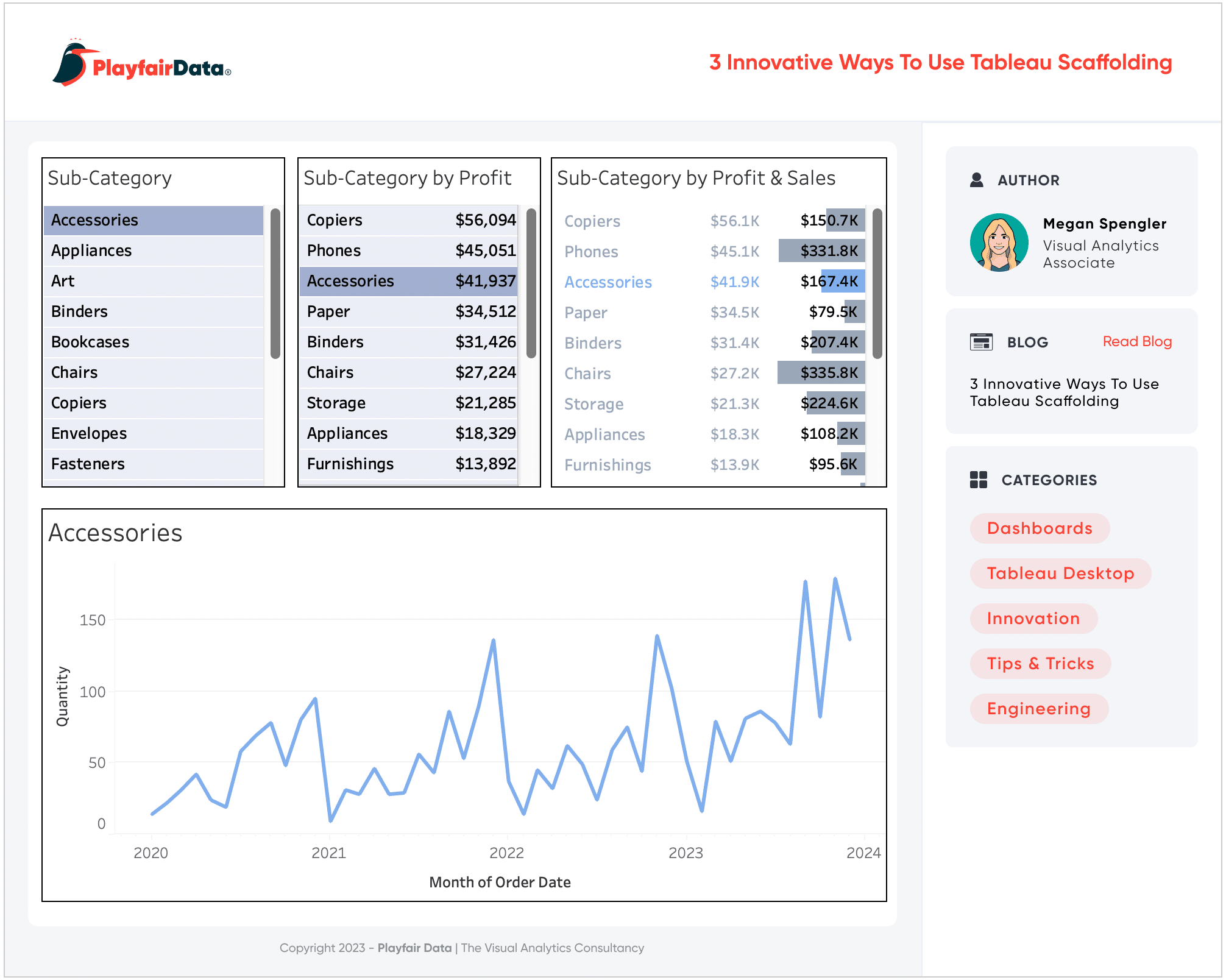Open the Read Blog link
This screenshot has width=1226, height=980.
(x=1137, y=341)
